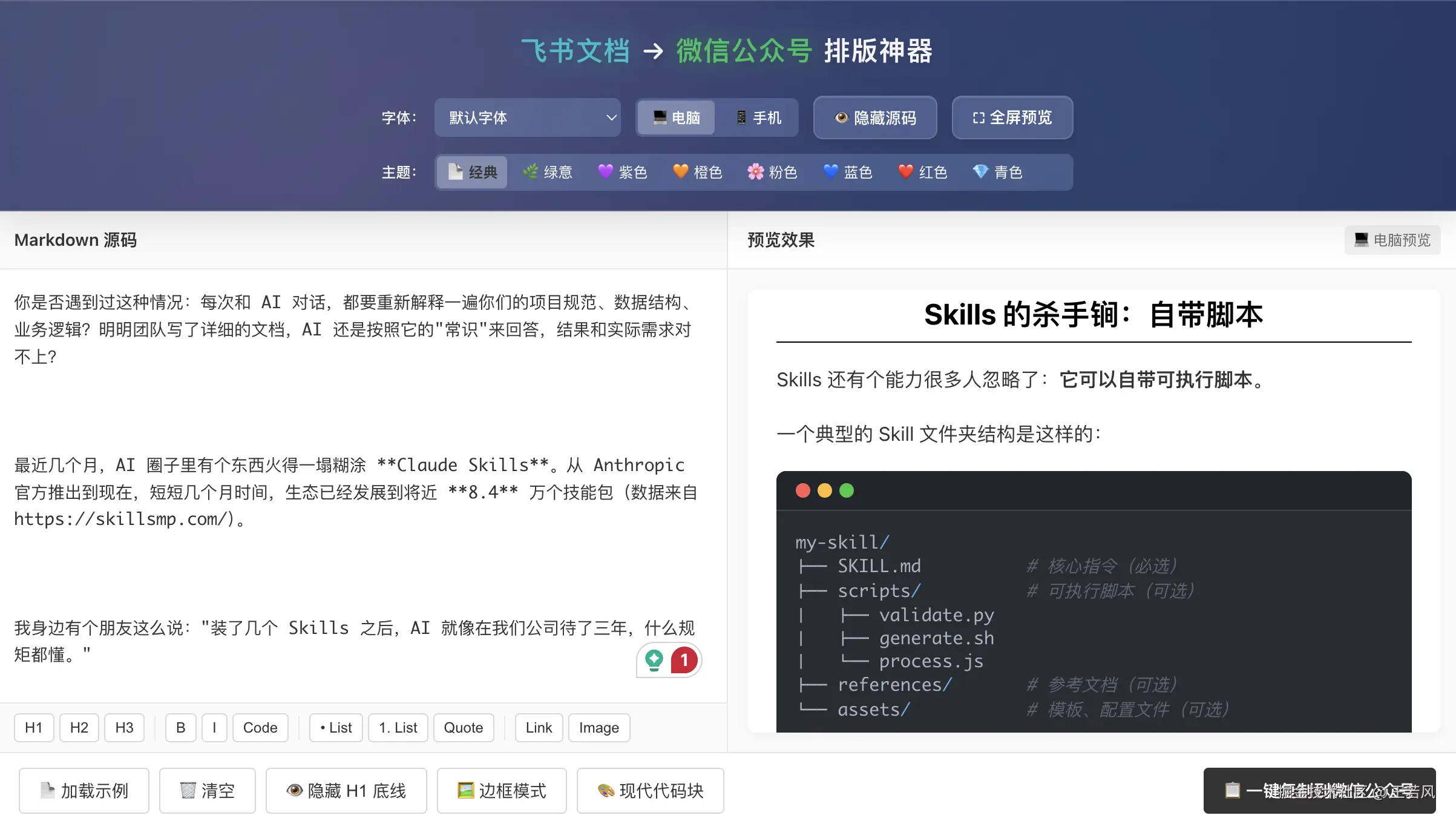This screenshot has width=1456, height=821.
Task: Insert an H2 heading
Action: click(x=79, y=727)
